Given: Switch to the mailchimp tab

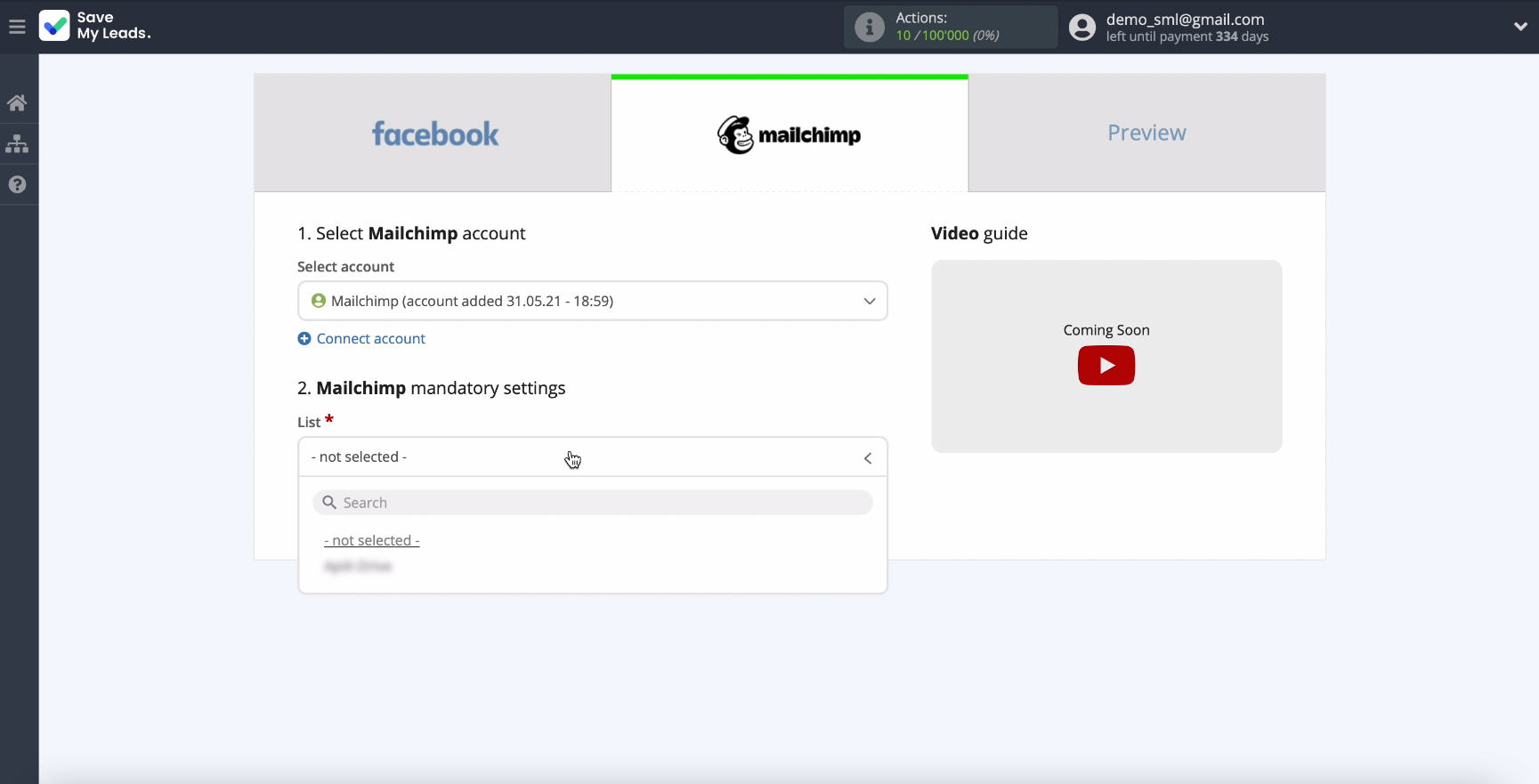Looking at the screenshot, I should tap(790, 133).
